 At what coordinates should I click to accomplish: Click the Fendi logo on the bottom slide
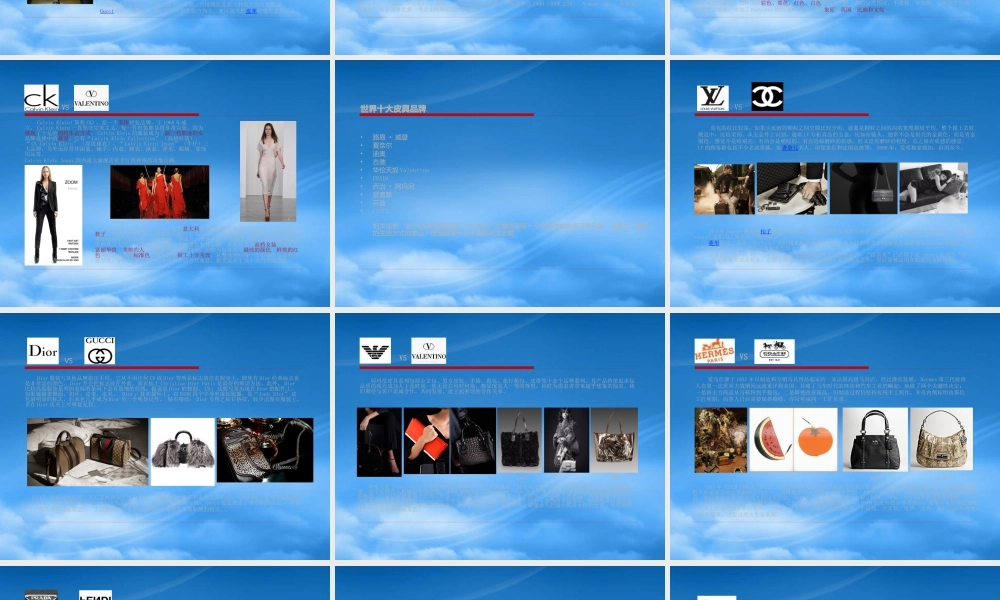tap(96, 595)
